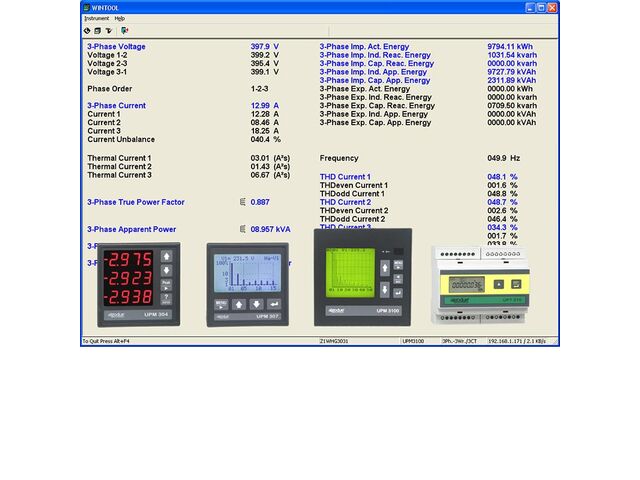Click the second square toolbar icon
The image size is (640, 480).
[x=98, y=31]
